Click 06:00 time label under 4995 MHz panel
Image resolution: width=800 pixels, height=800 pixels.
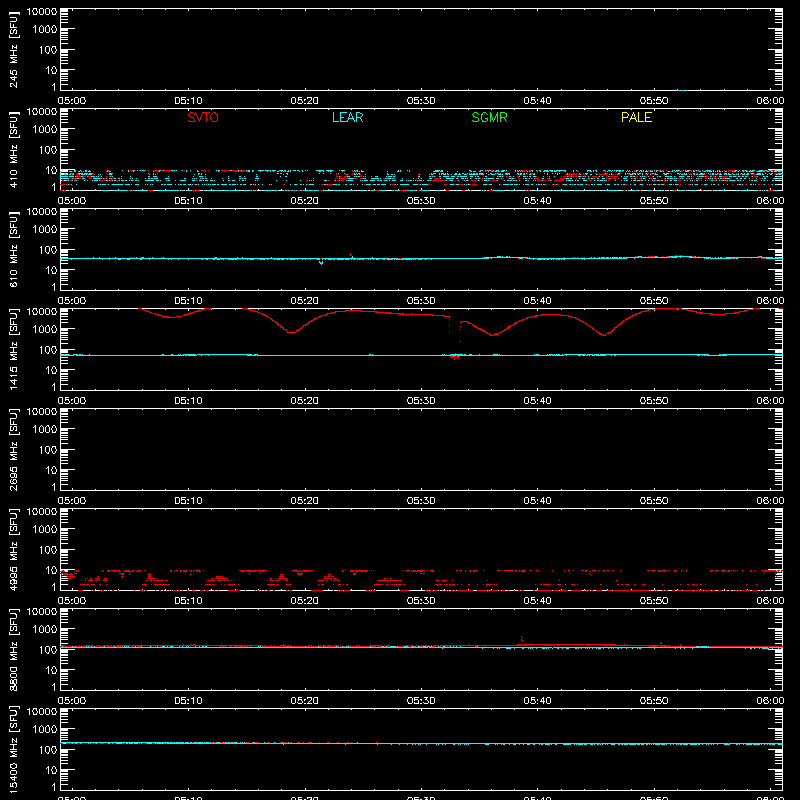click(770, 601)
